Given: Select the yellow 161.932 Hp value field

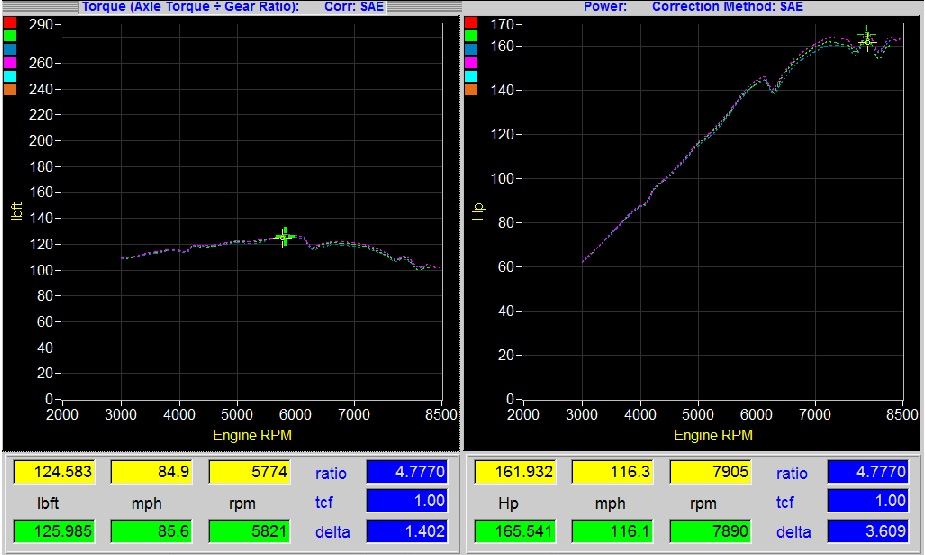Looking at the screenshot, I should (514, 473).
